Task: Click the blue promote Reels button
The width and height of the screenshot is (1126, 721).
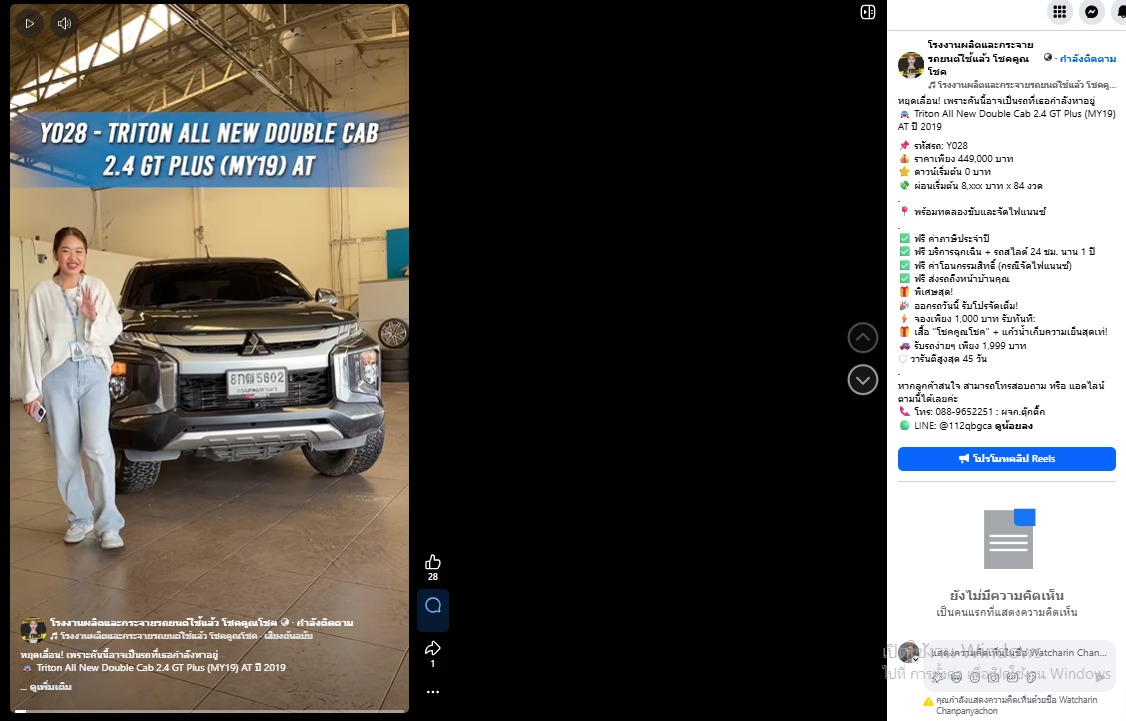Action: tap(1006, 458)
